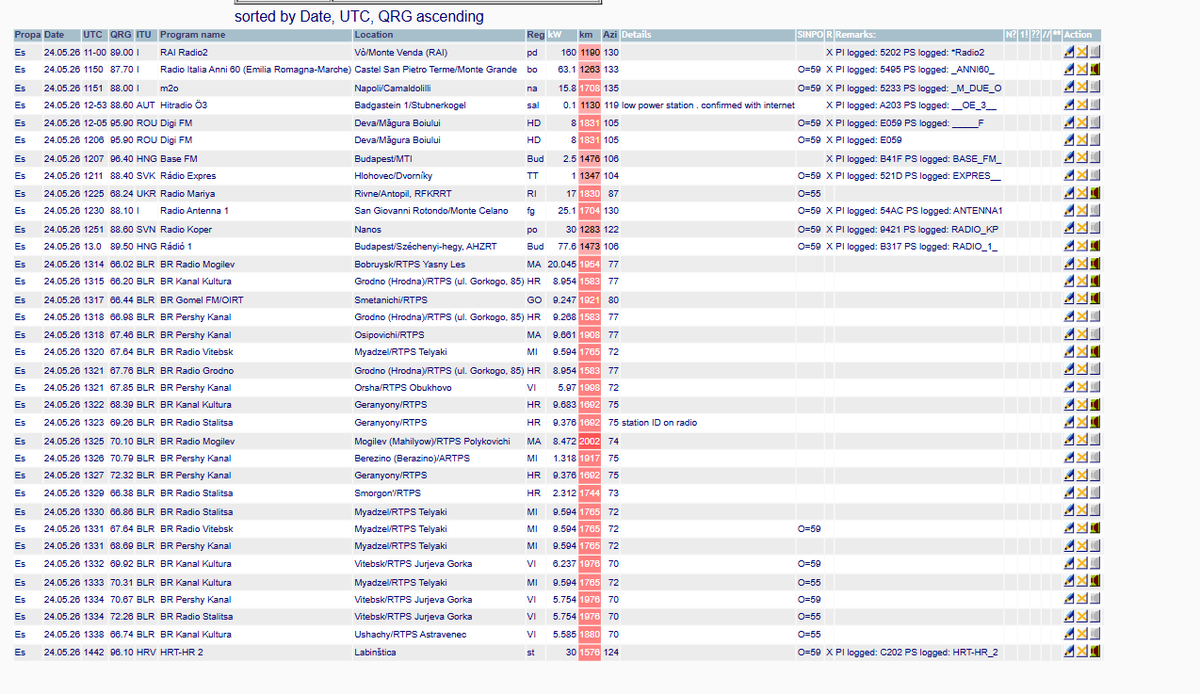Edit the BR Radio Stalitsa 1323 entry
The height and width of the screenshot is (694, 1200).
(1069, 422)
